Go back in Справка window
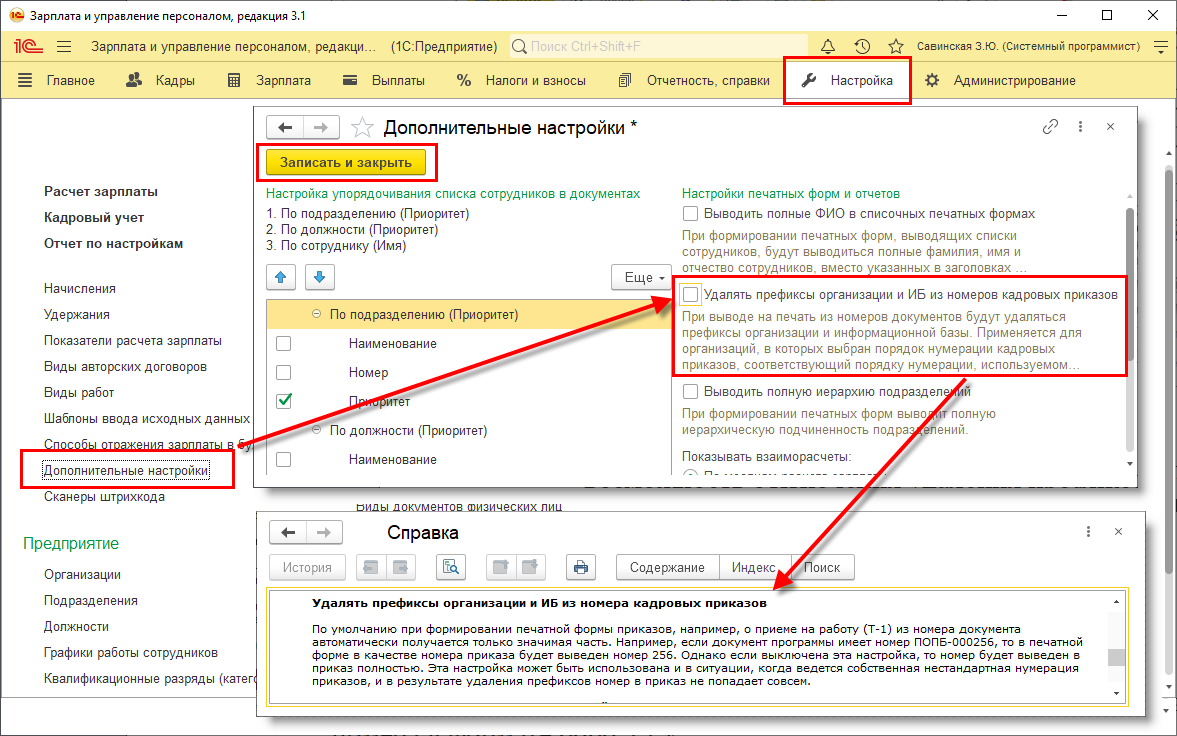The width and height of the screenshot is (1177, 736). (287, 532)
